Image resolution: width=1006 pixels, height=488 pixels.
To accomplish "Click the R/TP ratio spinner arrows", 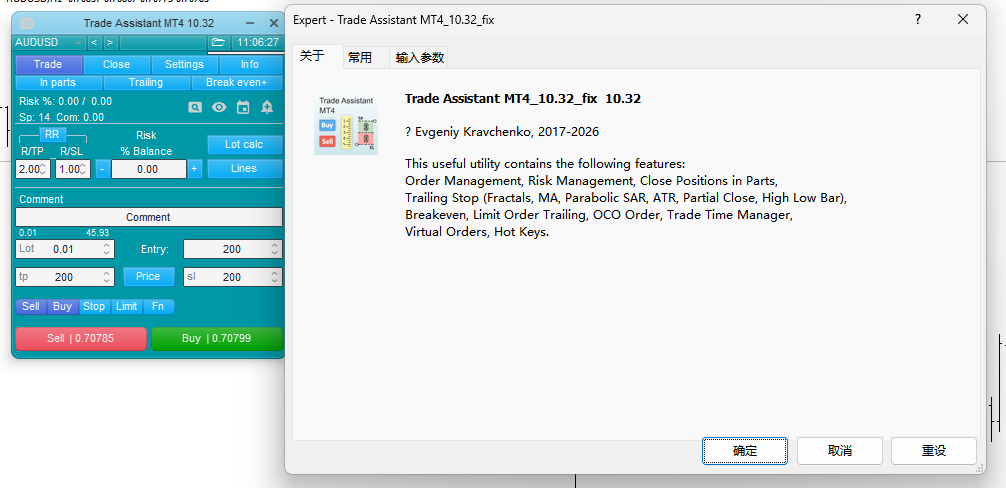I will (44, 170).
